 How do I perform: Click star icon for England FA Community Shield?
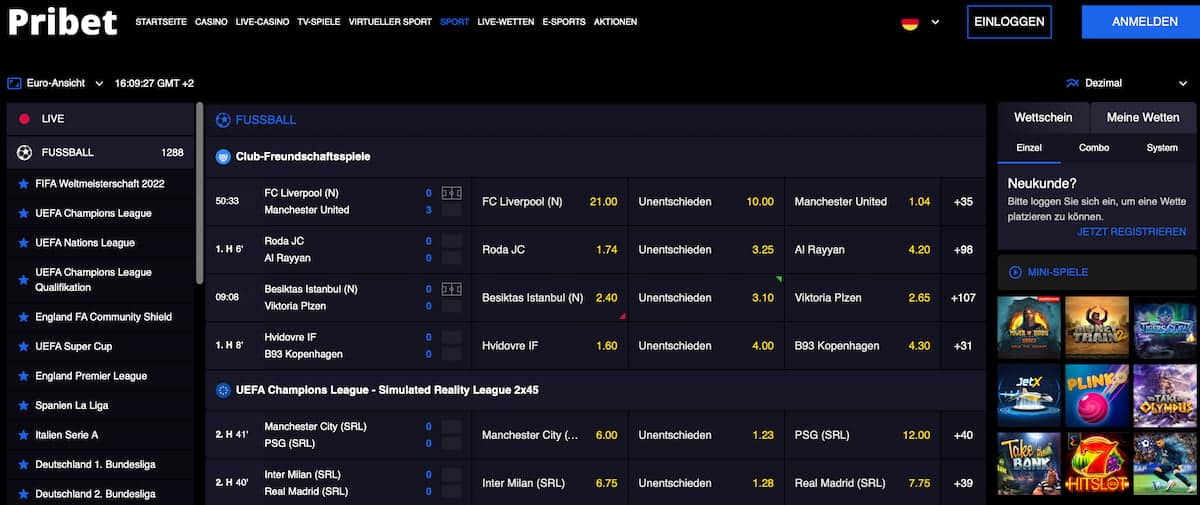[24, 317]
